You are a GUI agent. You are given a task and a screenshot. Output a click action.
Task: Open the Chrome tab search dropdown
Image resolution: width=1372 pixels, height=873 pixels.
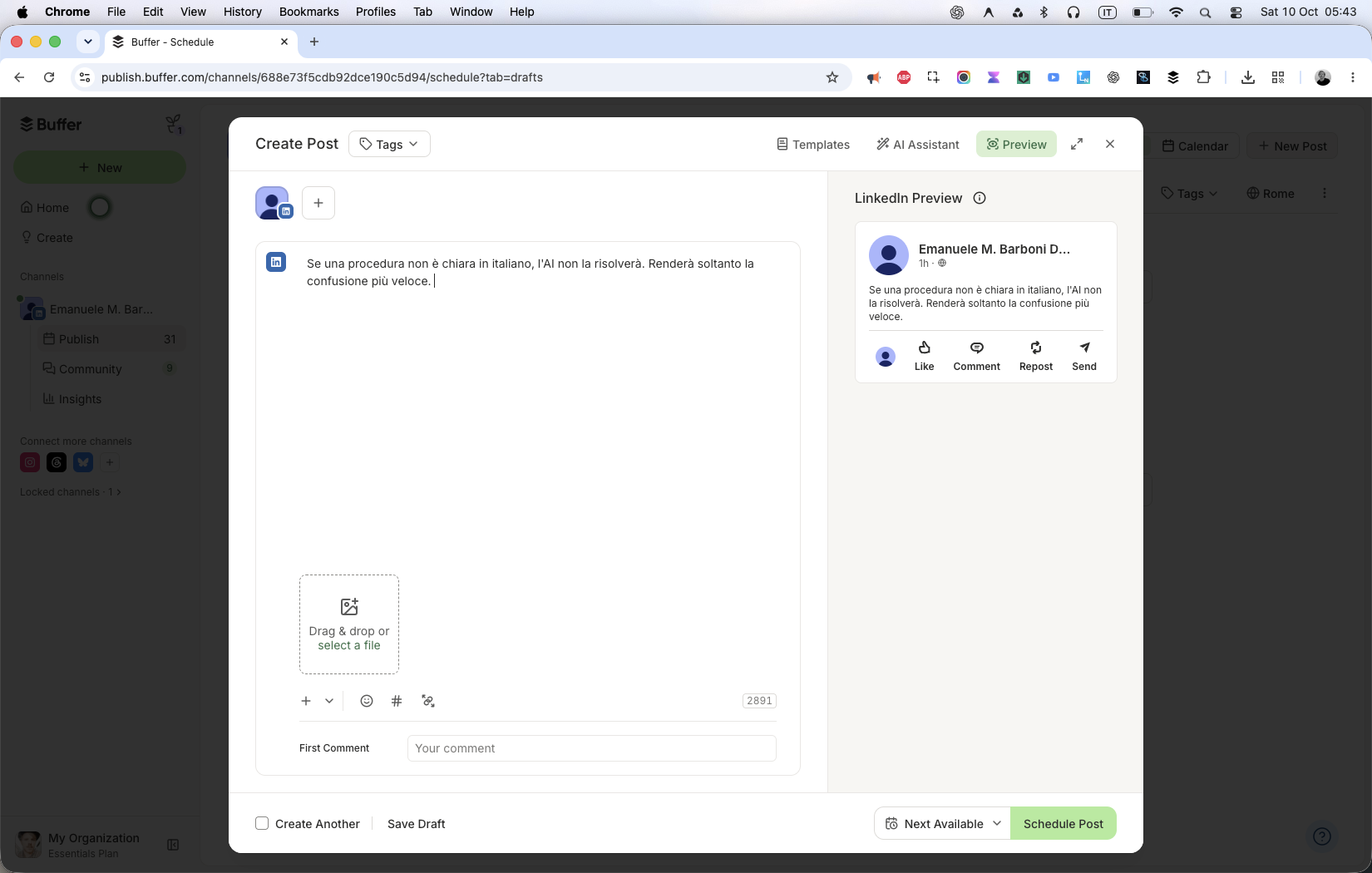(x=87, y=42)
